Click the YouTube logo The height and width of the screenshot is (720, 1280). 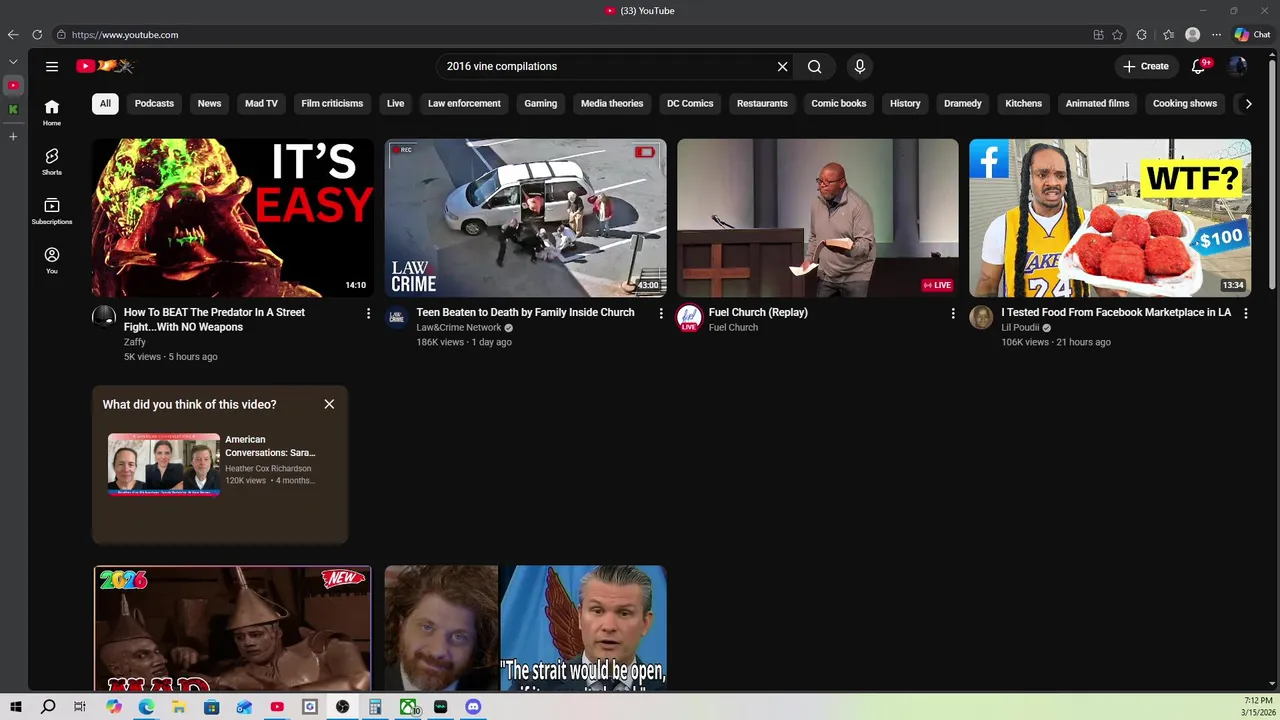coord(105,66)
